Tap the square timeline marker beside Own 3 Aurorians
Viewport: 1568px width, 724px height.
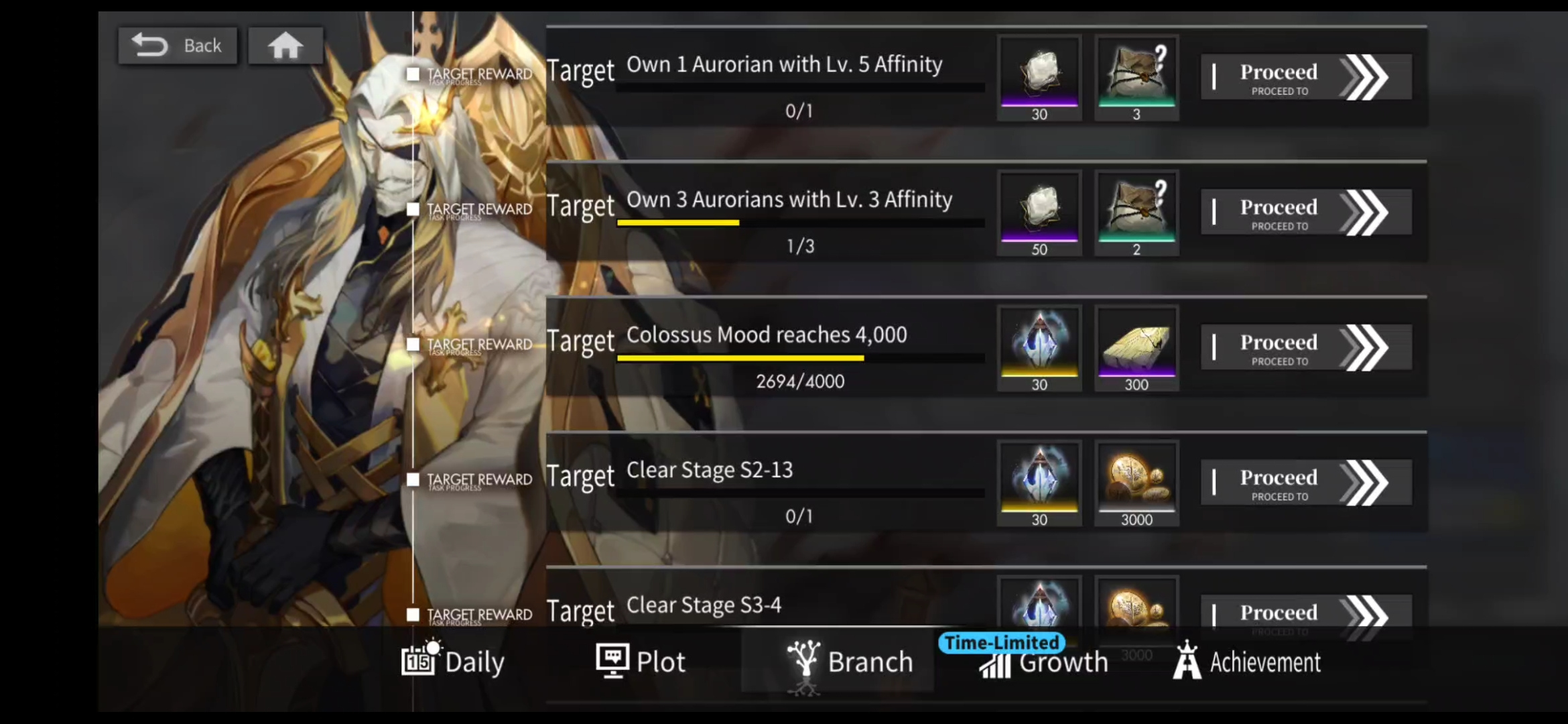[413, 209]
